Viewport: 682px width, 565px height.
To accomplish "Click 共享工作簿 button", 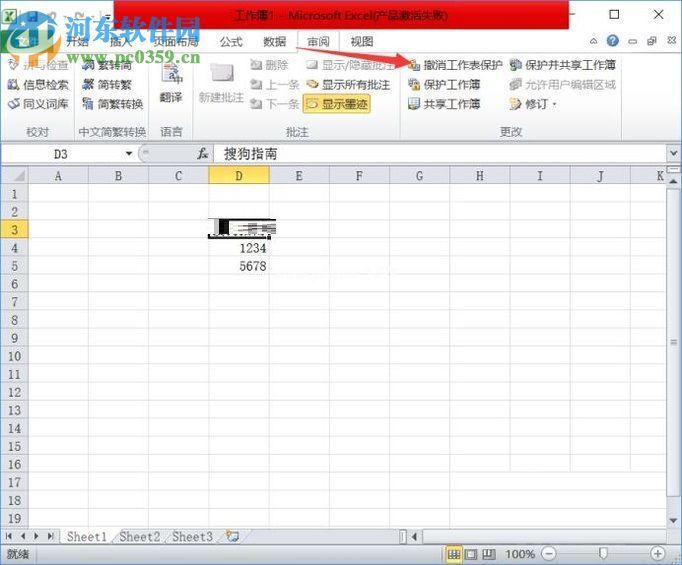I will pos(444,104).
